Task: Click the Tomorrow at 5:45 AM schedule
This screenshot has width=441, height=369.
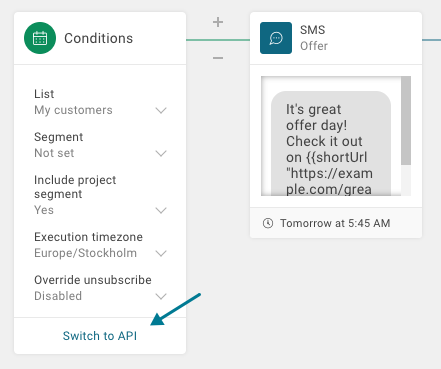Action: (x=335, y=223)
